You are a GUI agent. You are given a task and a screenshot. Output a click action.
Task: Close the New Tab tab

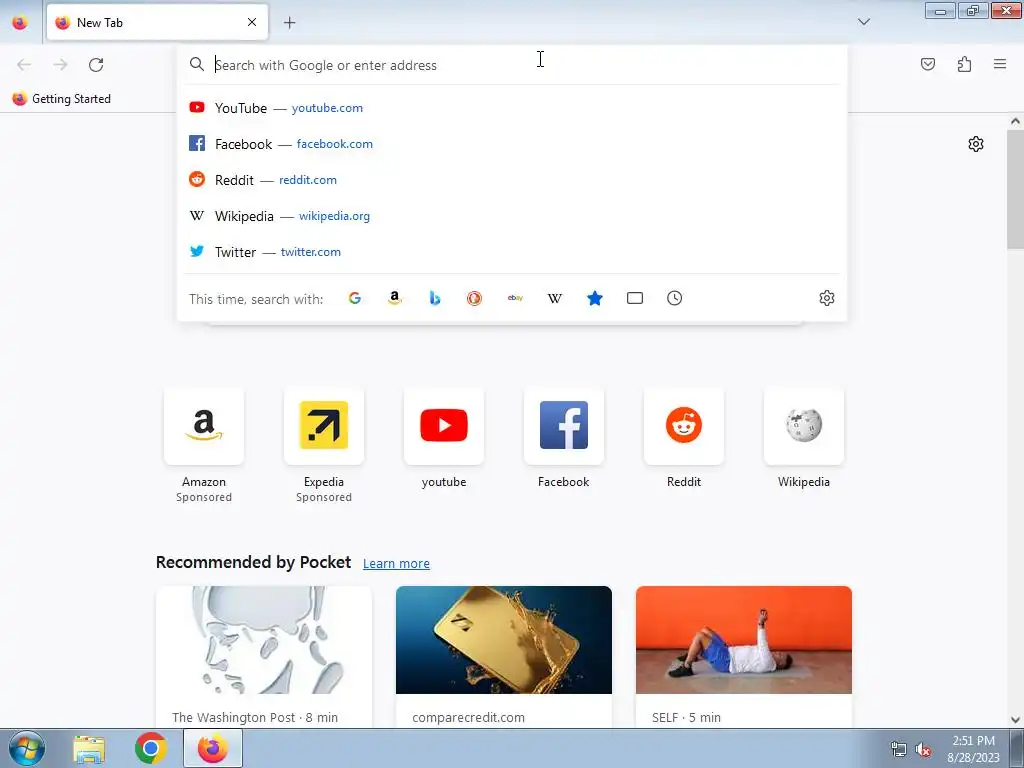tap(252, 22)
